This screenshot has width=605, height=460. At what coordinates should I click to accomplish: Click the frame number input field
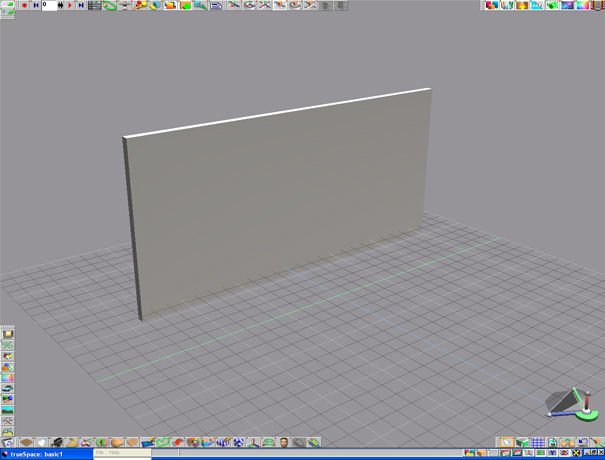pos(49,5)
